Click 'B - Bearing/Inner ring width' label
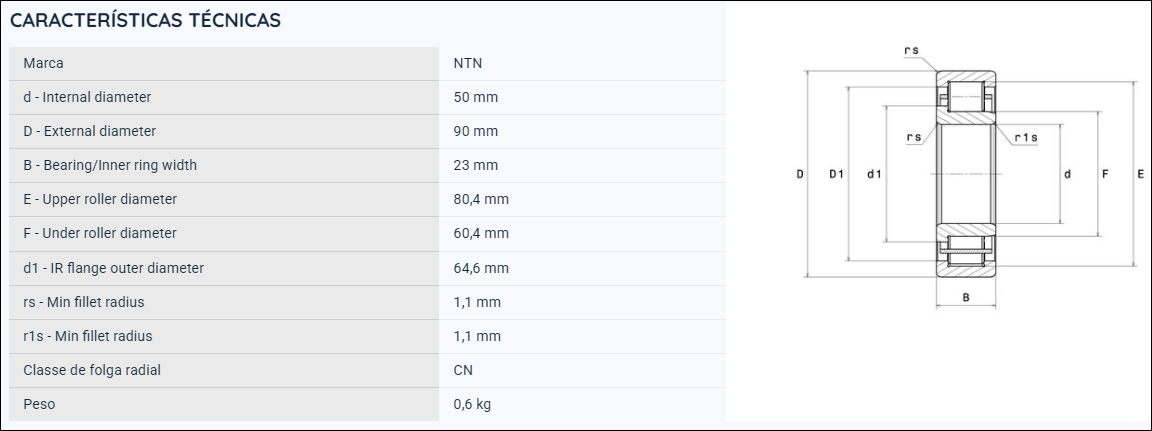1152x431 pixels. 110,165
